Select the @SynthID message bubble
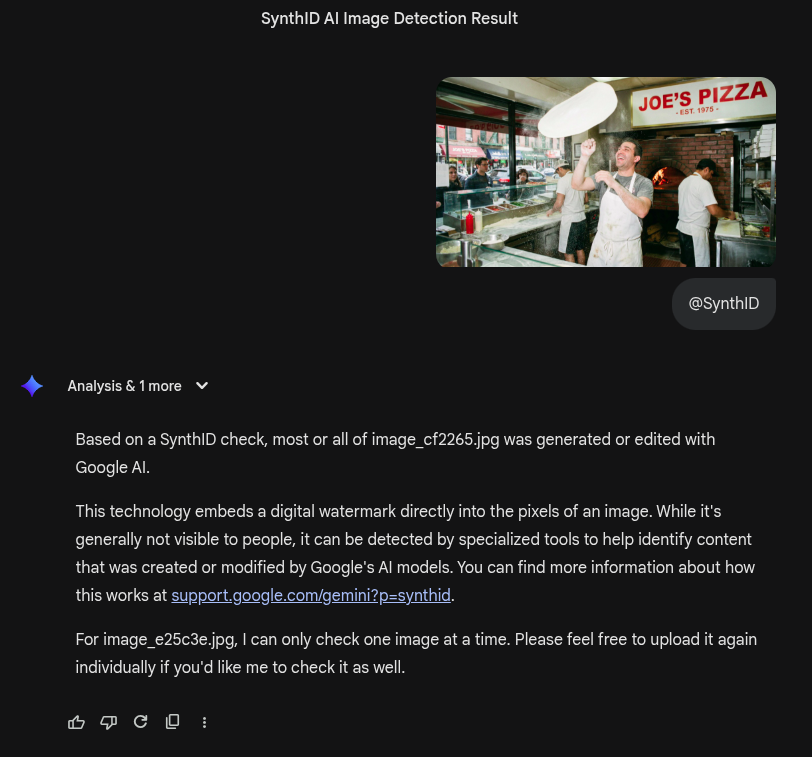The image size is (812, 757). click(723, 303)
